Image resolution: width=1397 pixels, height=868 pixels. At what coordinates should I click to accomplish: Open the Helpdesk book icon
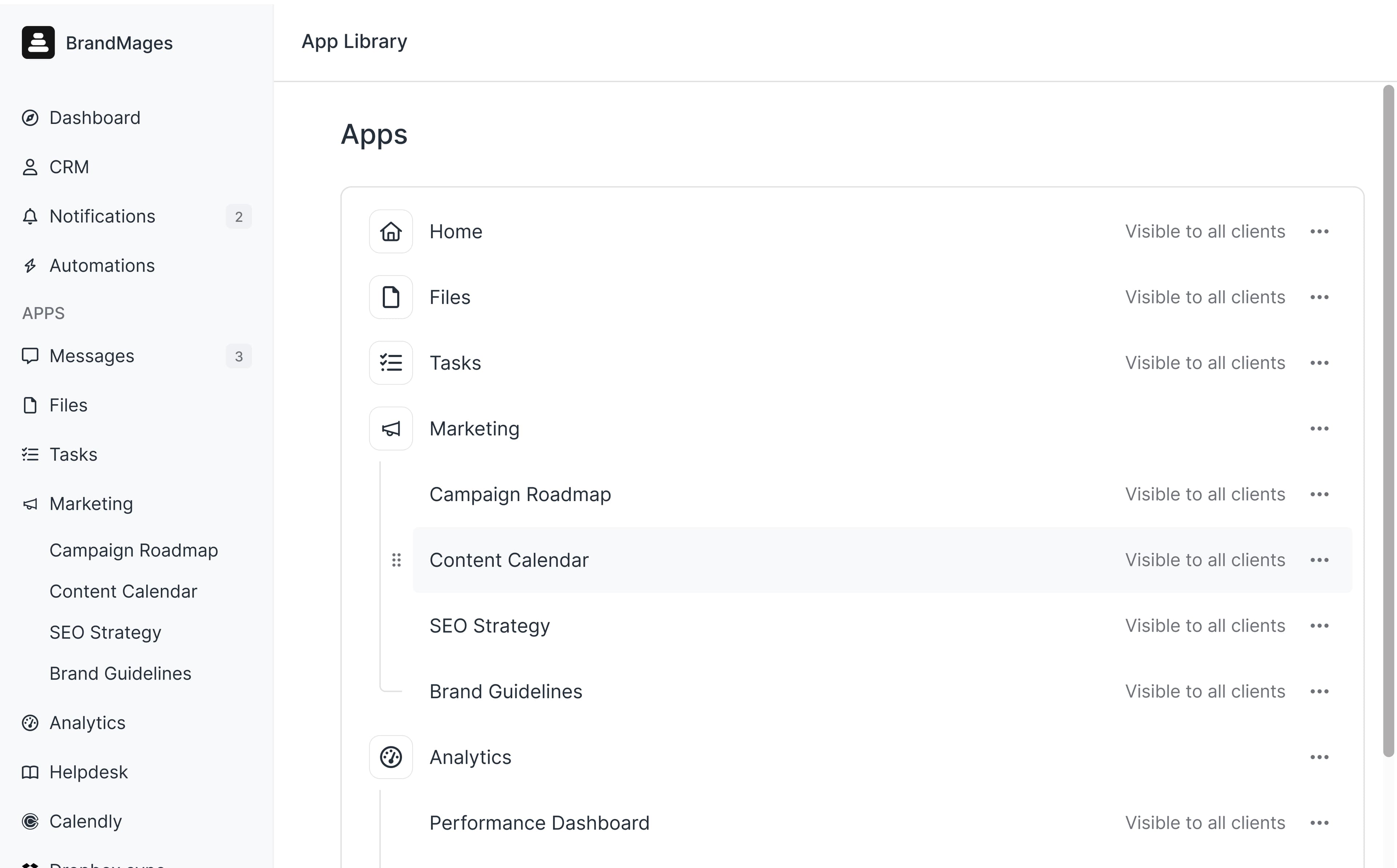tap(31, 772)
